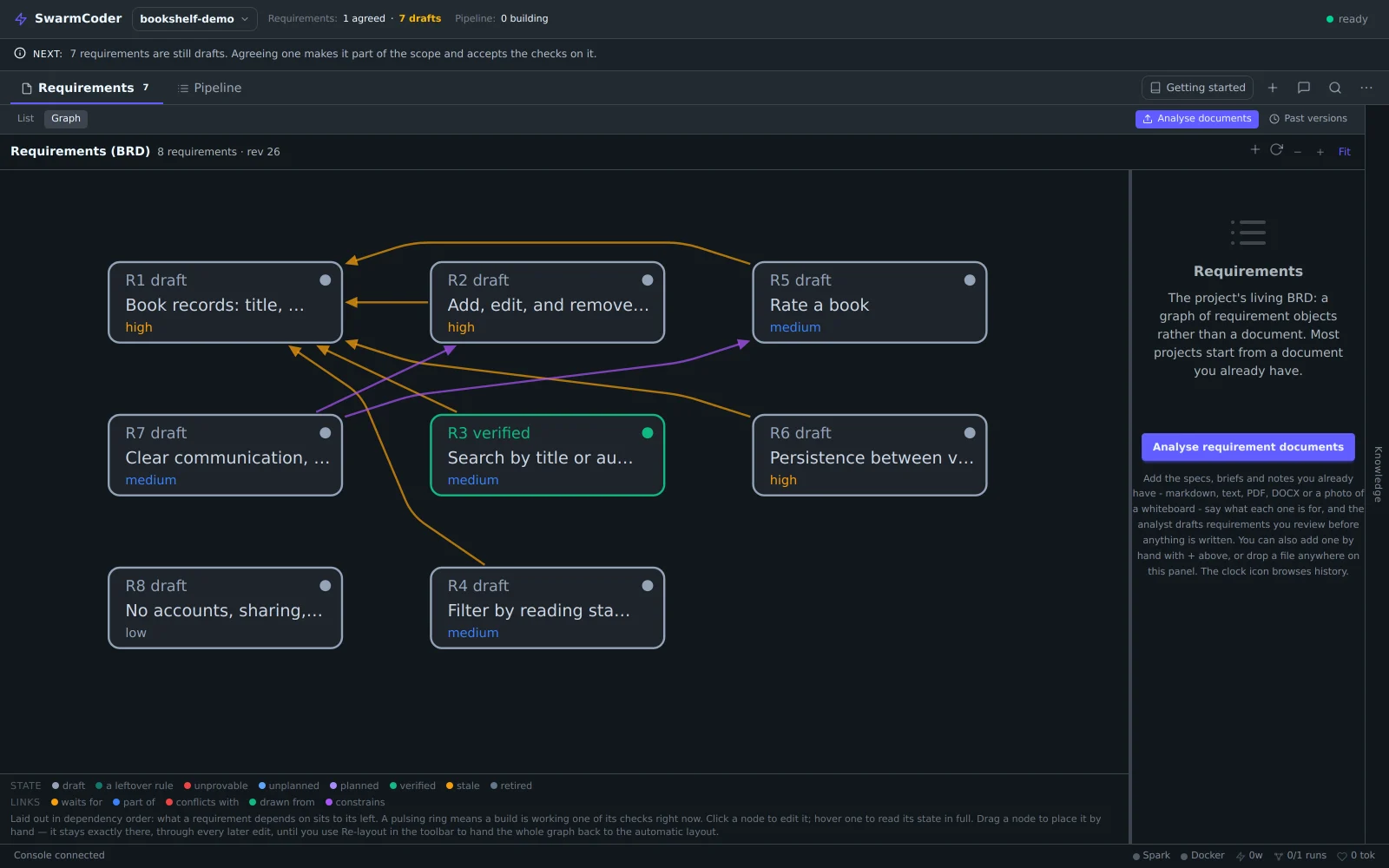Open the chat comment icon in toolbar
1389x868 pixels.
tap(1304, 88)
